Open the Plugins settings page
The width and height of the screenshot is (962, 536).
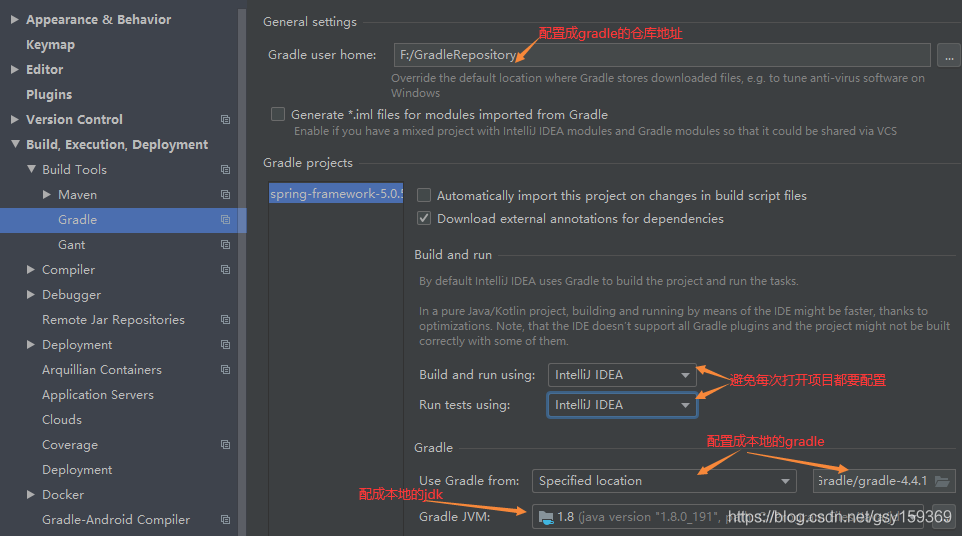(49, 95)
